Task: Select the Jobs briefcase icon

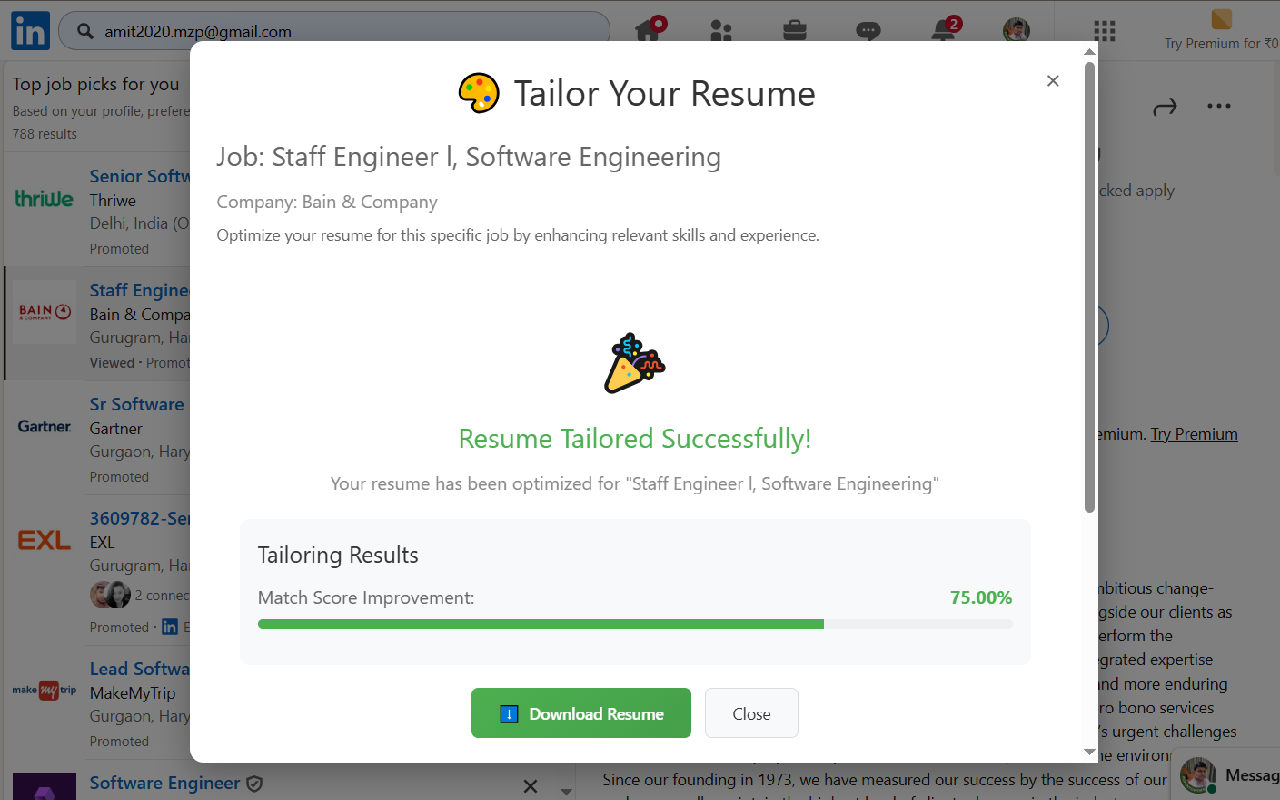Action: click(794, 31)
